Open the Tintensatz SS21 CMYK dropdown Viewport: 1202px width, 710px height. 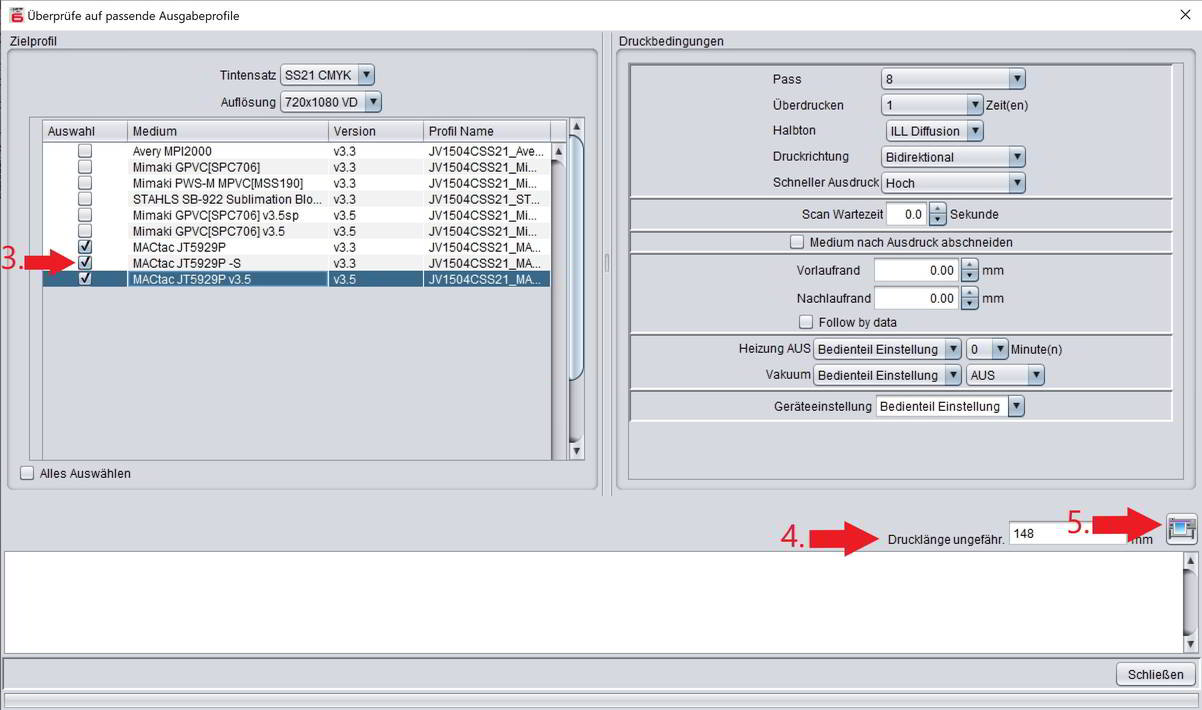click(327, 75)
